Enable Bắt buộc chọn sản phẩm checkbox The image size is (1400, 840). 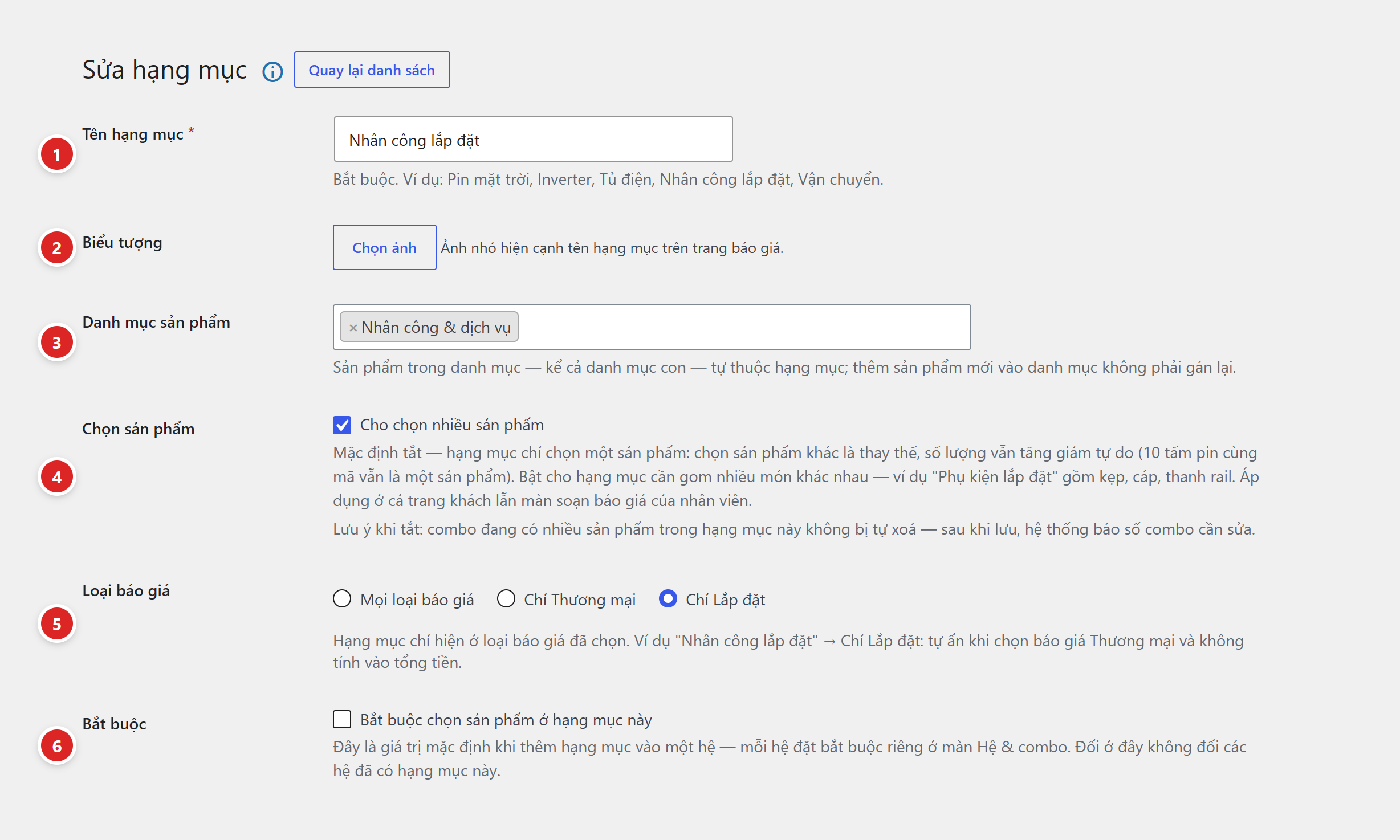coord(342,719)
